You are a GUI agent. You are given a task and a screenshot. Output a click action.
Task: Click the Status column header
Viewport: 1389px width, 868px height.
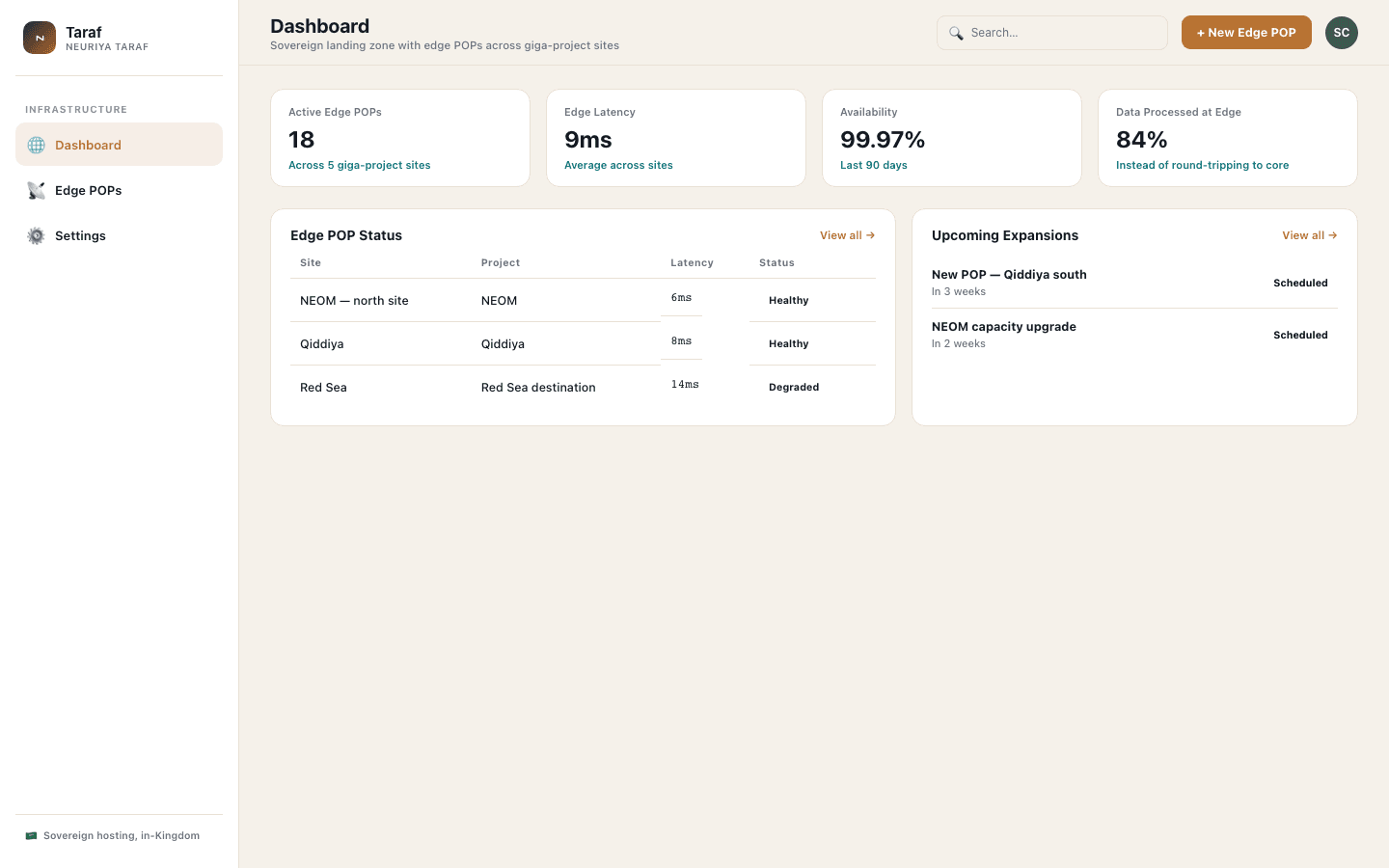[x=776, y=263]
